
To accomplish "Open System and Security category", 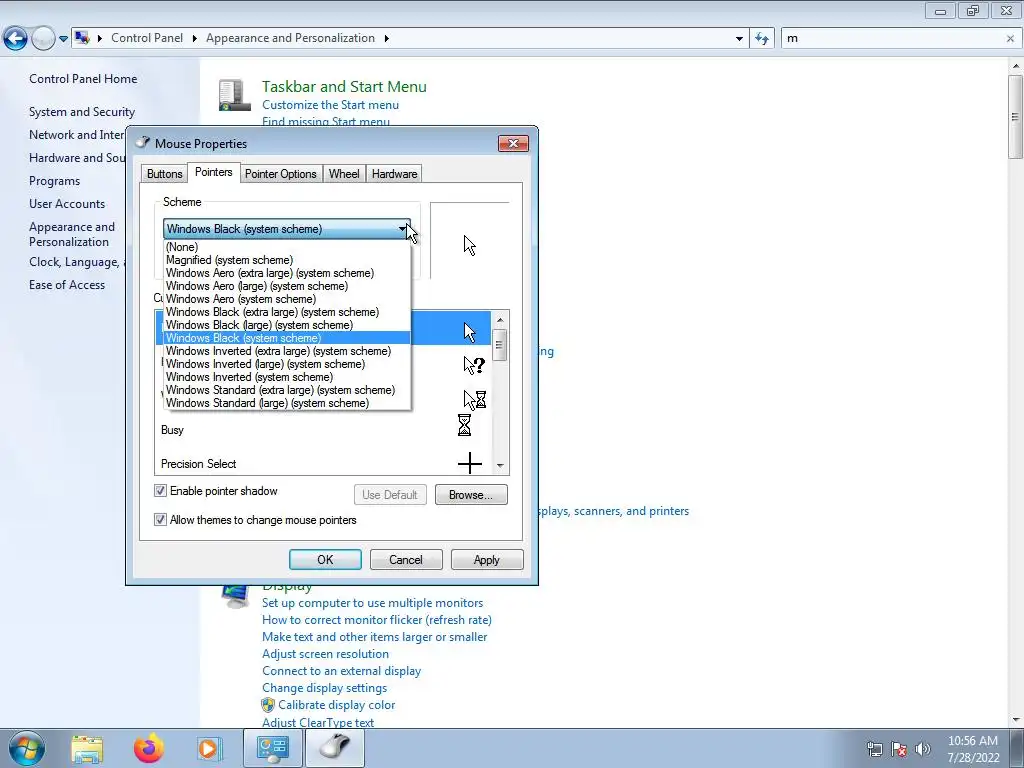I will pyautogui.click(x=82, y=112).
